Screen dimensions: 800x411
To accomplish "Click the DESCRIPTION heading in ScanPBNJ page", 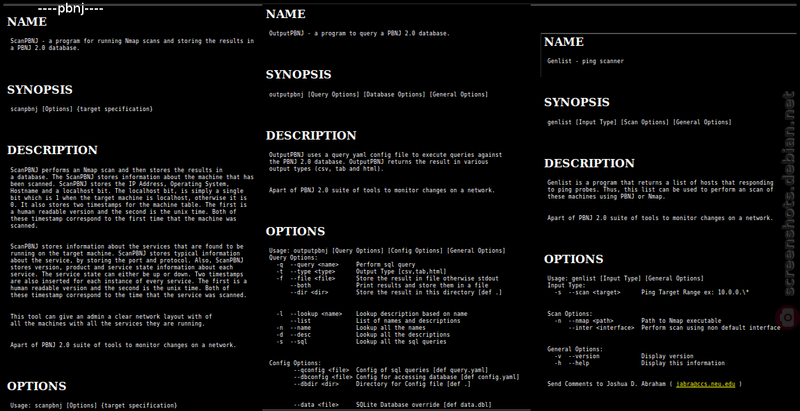I will (x=52, y=150).
